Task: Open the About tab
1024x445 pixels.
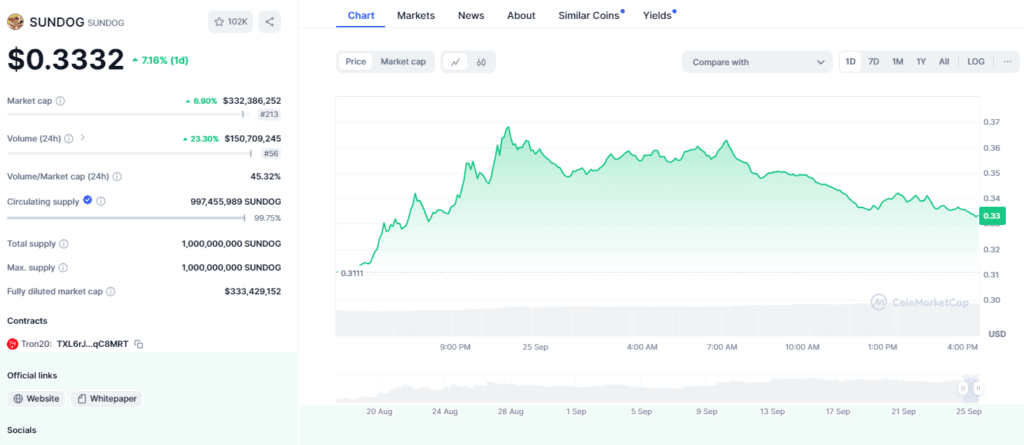Action: coord(521,16)
